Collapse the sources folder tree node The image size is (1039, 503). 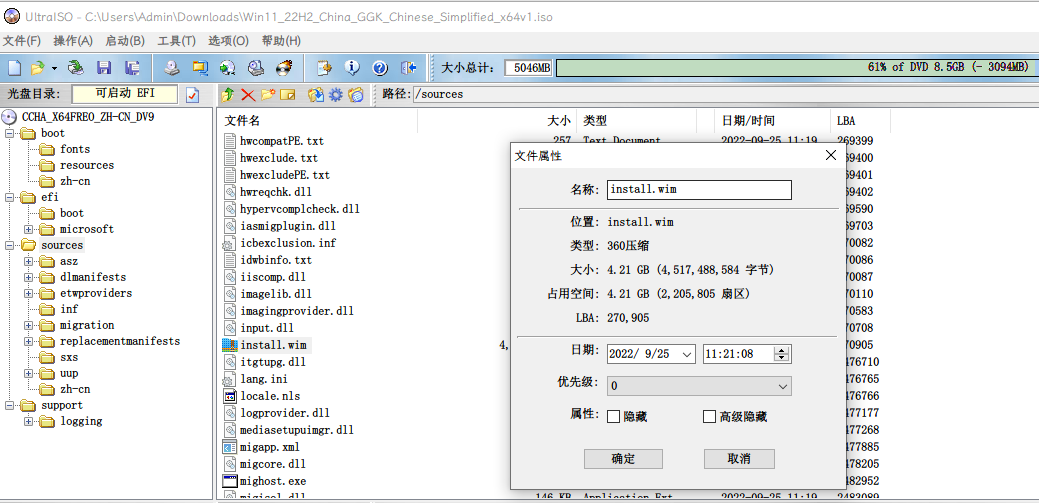click(x=10, y=245)
